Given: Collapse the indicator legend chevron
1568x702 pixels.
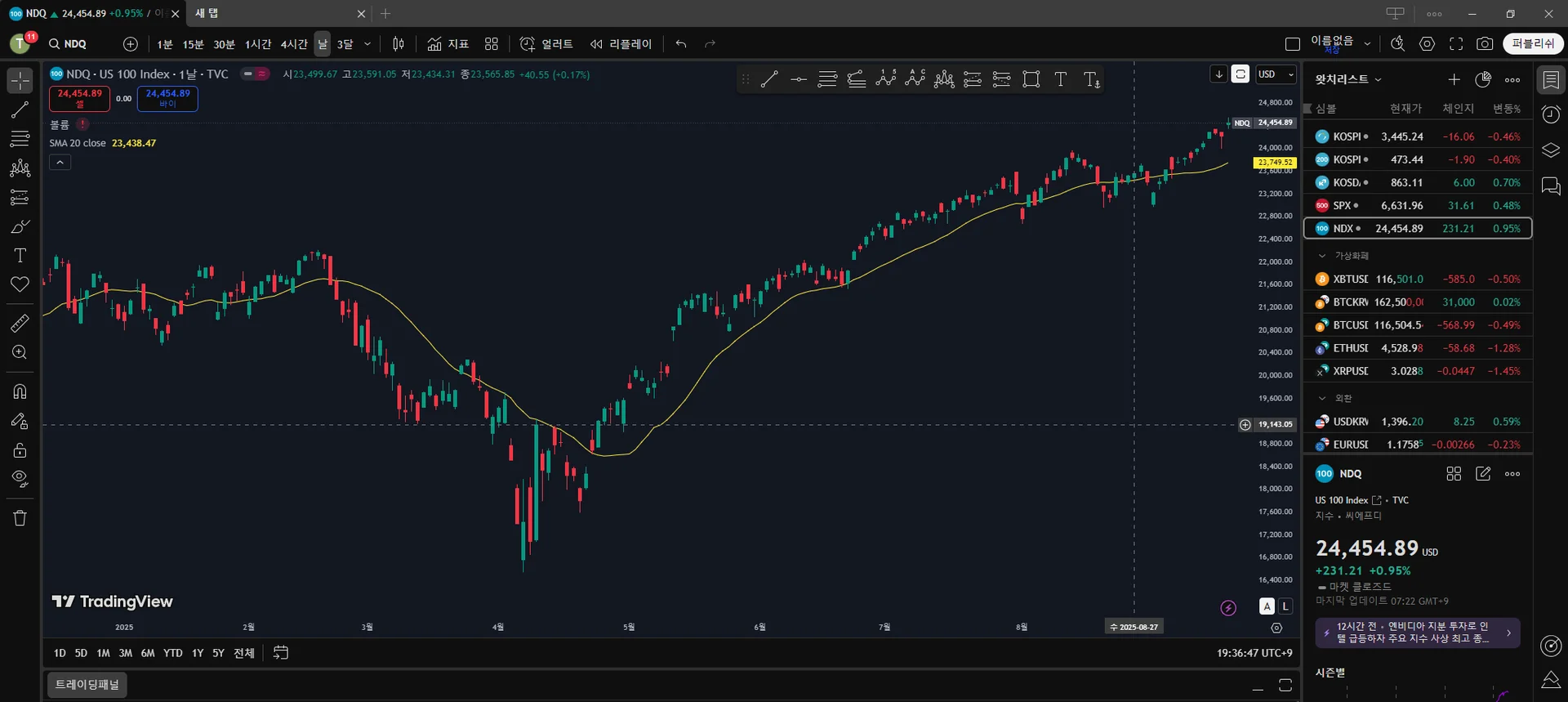Looking at the screenshot, I should [60, 163].
